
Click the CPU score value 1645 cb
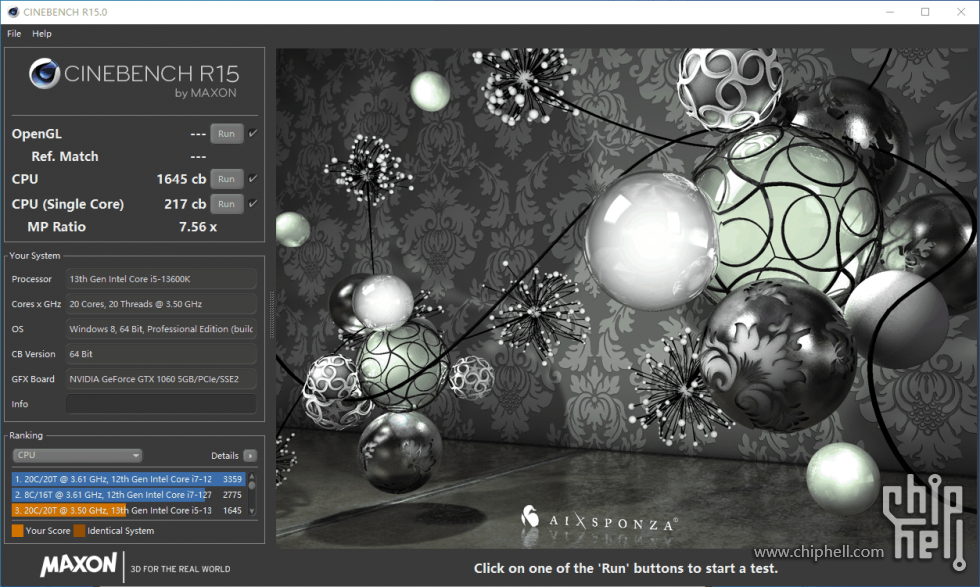pyautogui.click(x=181, y=179)
